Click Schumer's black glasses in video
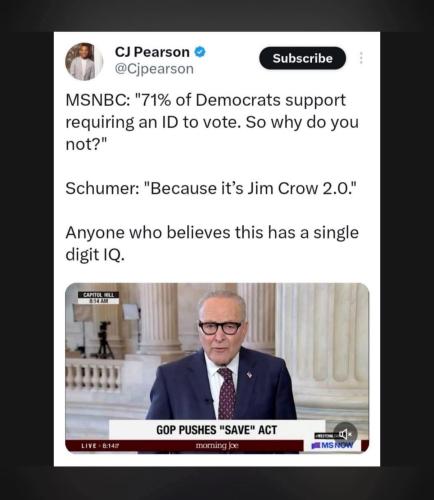Image resolution: width=434 pixels, height=500 pixels. point(220,328)
